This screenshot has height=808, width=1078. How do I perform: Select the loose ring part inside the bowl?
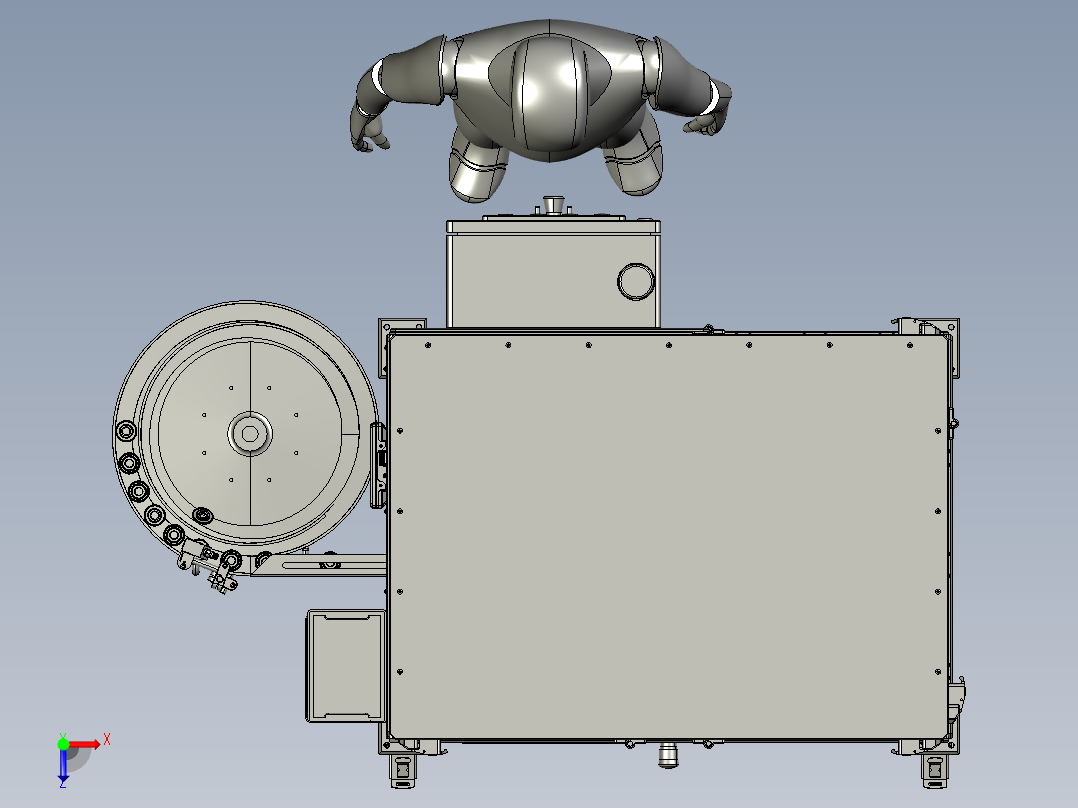click(x=202, y=515)
